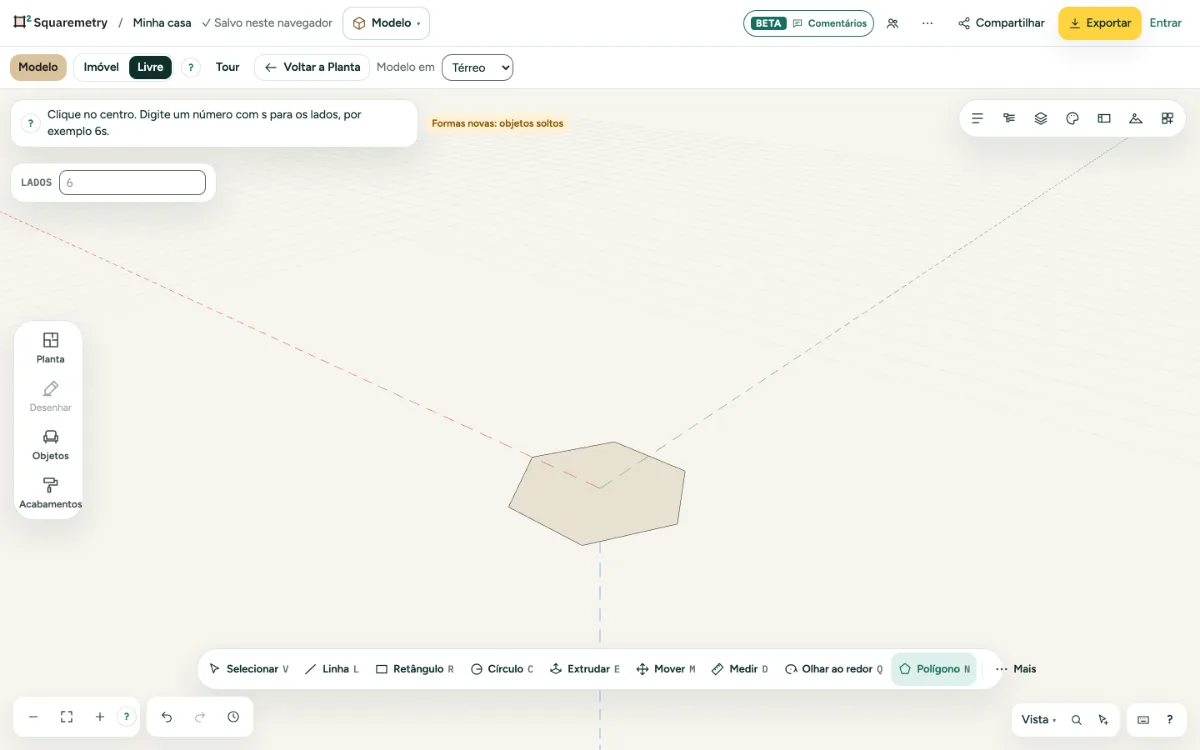This screenshot has width=1200, height=750.
Task: Select the Círculo tool
Action: pyautogui.click(x=502, y=669)
